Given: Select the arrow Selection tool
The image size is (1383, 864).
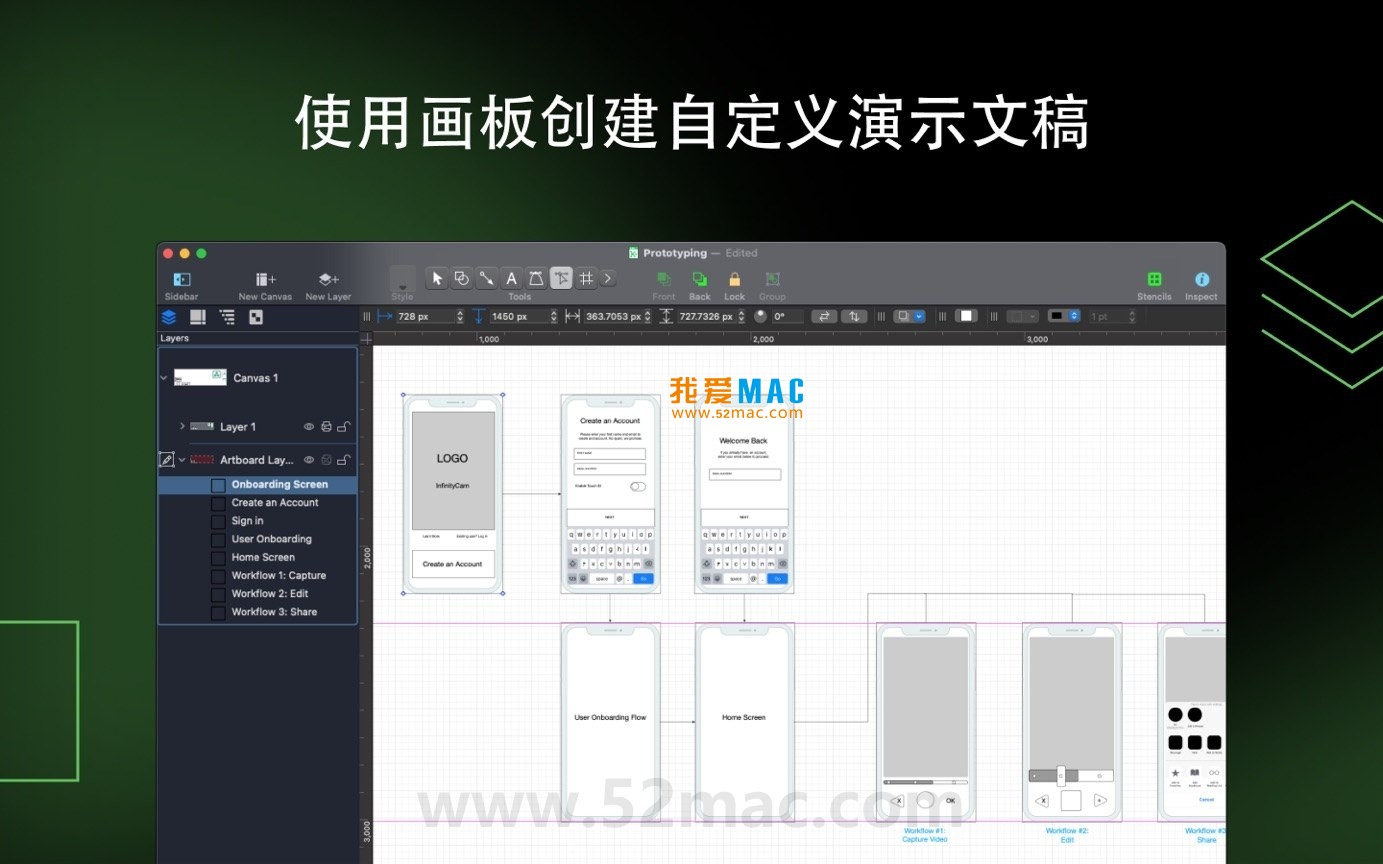Looking at the screenshot, I should (437, 278).
